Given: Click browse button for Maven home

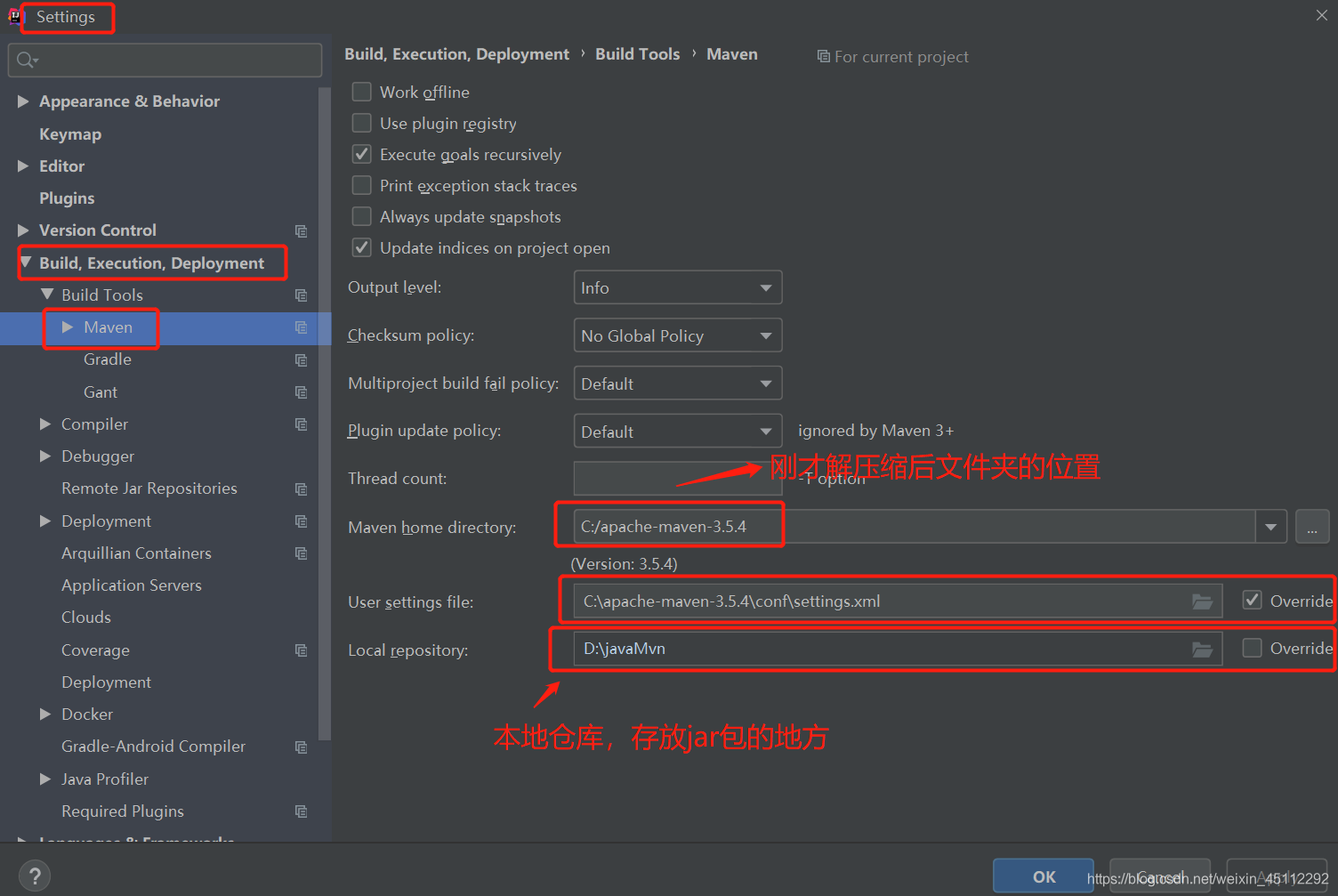Looking at the screenshot, I should click(1312, 527).
